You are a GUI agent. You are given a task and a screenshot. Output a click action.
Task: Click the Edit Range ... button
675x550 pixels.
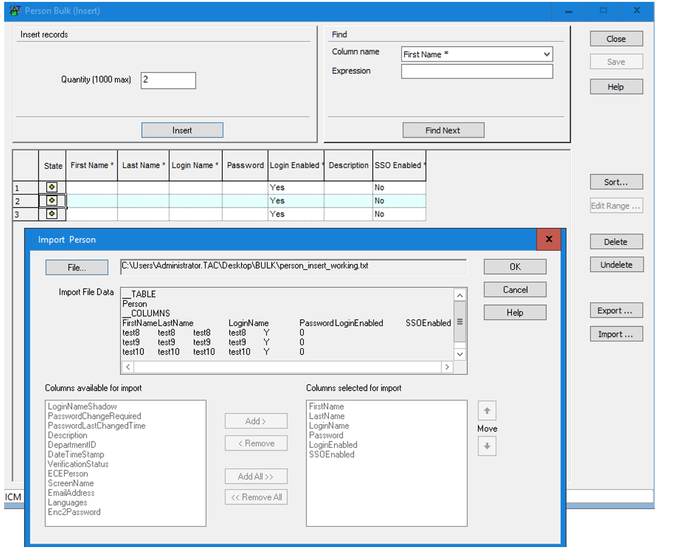[x=616, y=206]
